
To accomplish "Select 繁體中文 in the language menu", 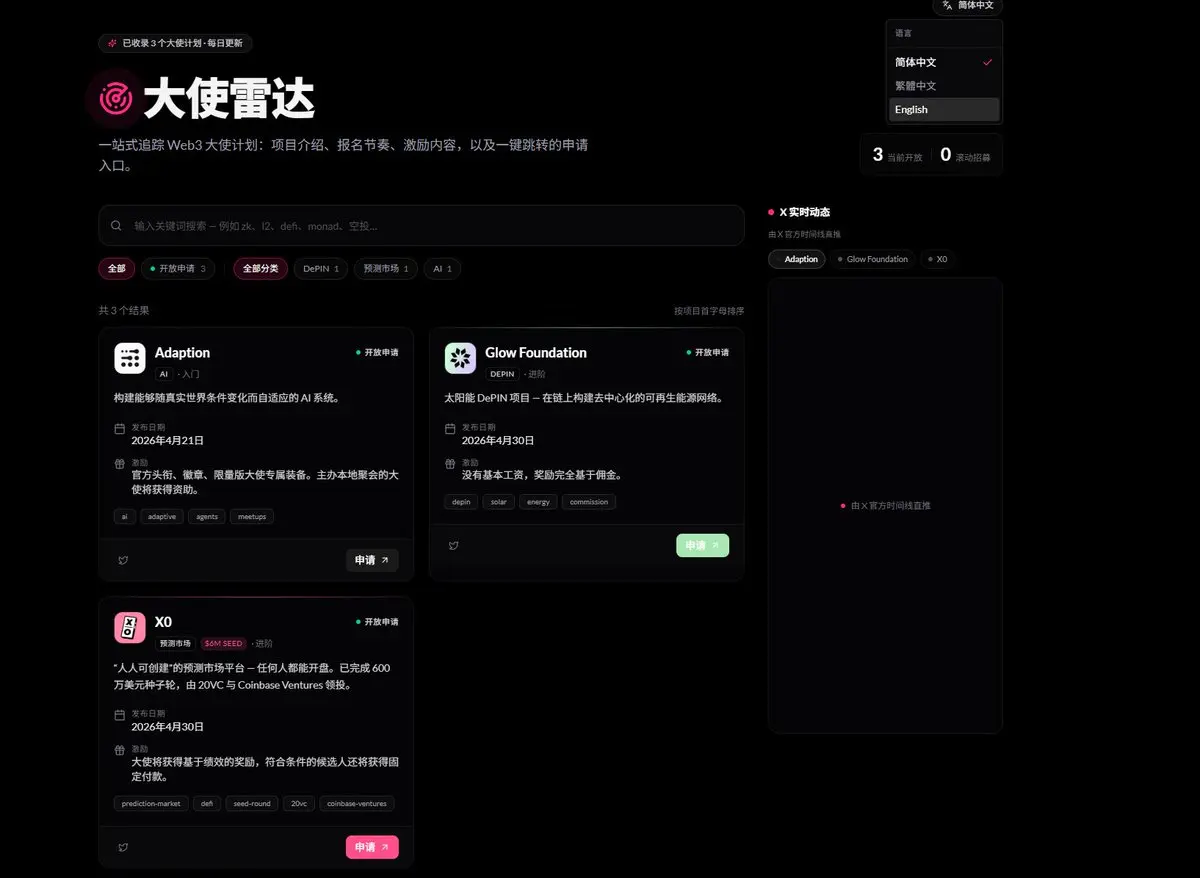I will coord(944,86).
